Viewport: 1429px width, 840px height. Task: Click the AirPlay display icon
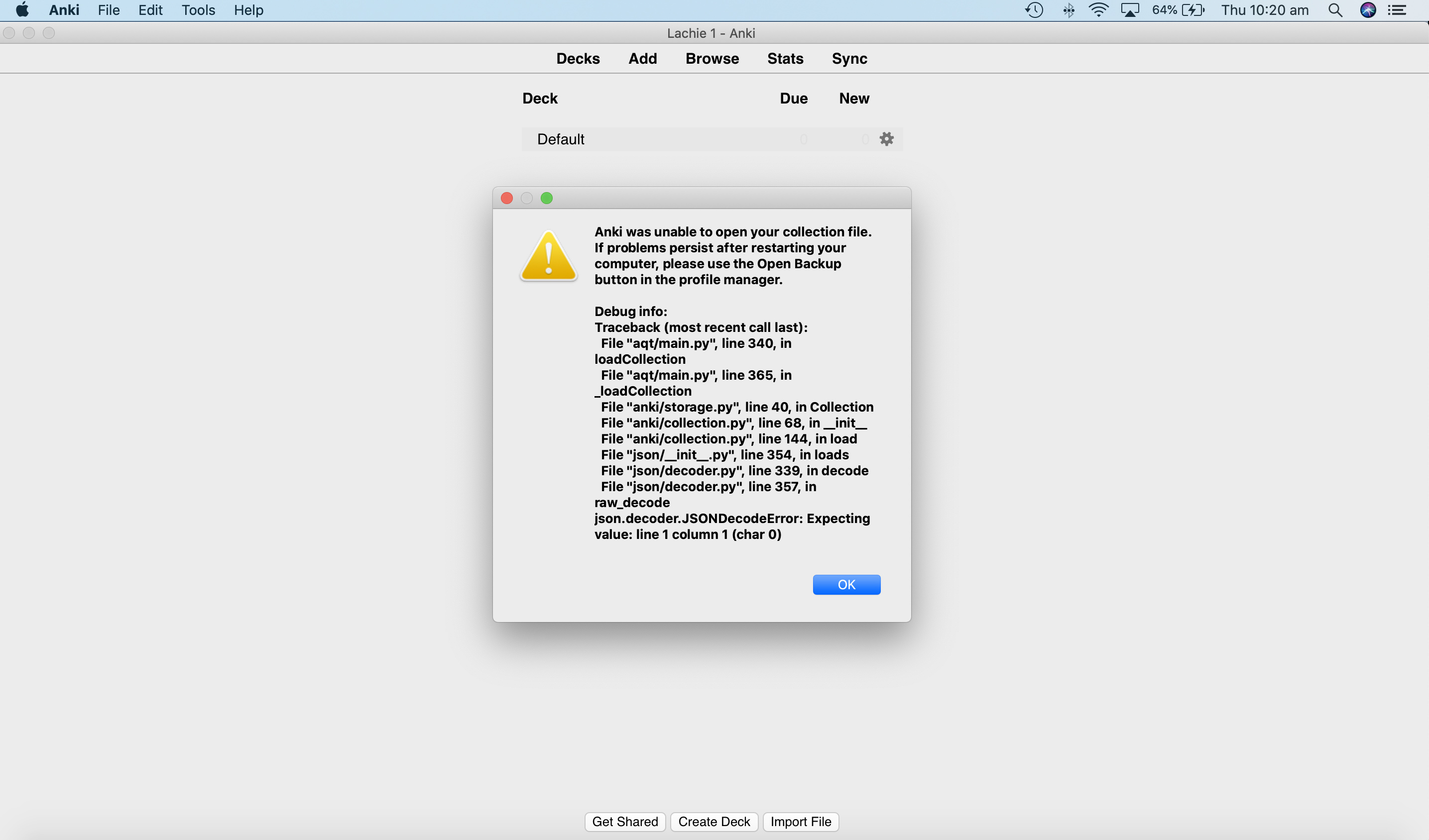coord(1130,10)
